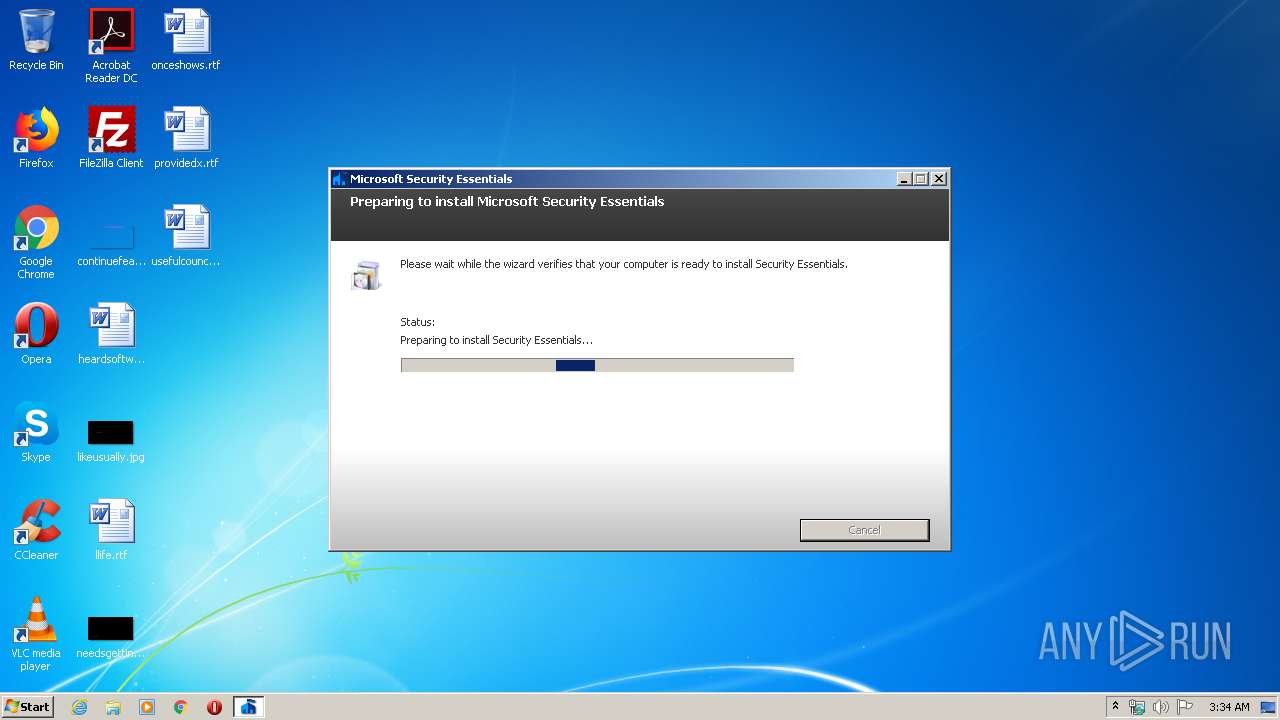Click the Cancel button in installer
1280x720 pixels.
[864, 530]
